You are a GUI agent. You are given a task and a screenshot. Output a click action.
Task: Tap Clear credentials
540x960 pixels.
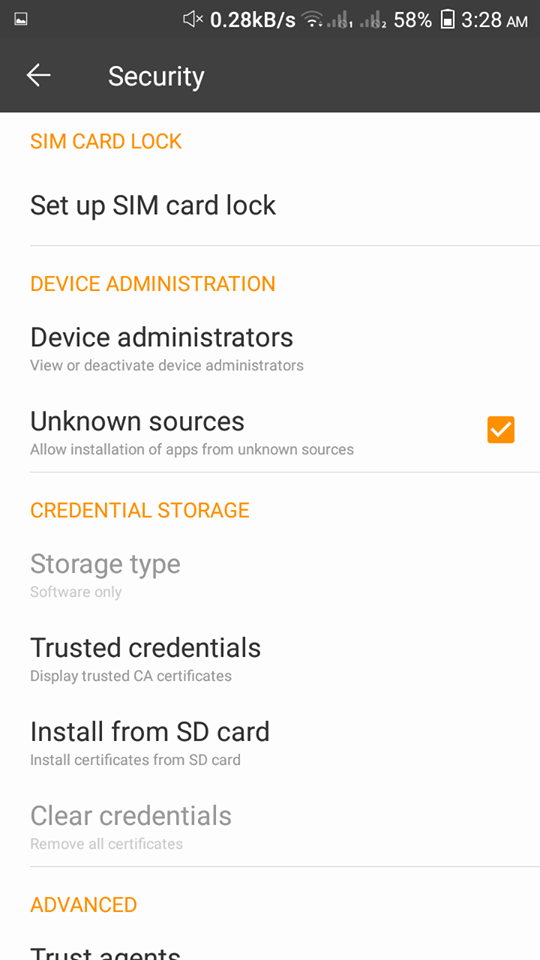270,826
